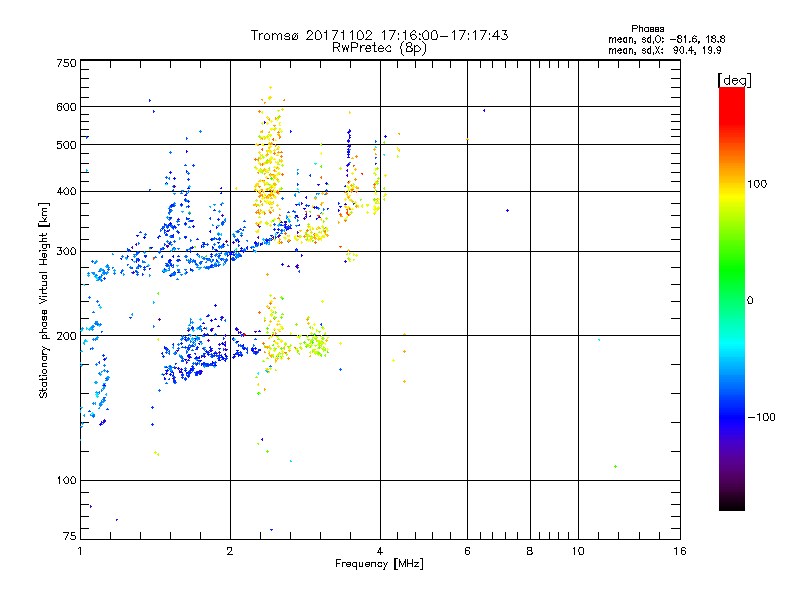Click the y-axis tick label '750'
Screen dimensions: 800x600
(x=66, y=63)
